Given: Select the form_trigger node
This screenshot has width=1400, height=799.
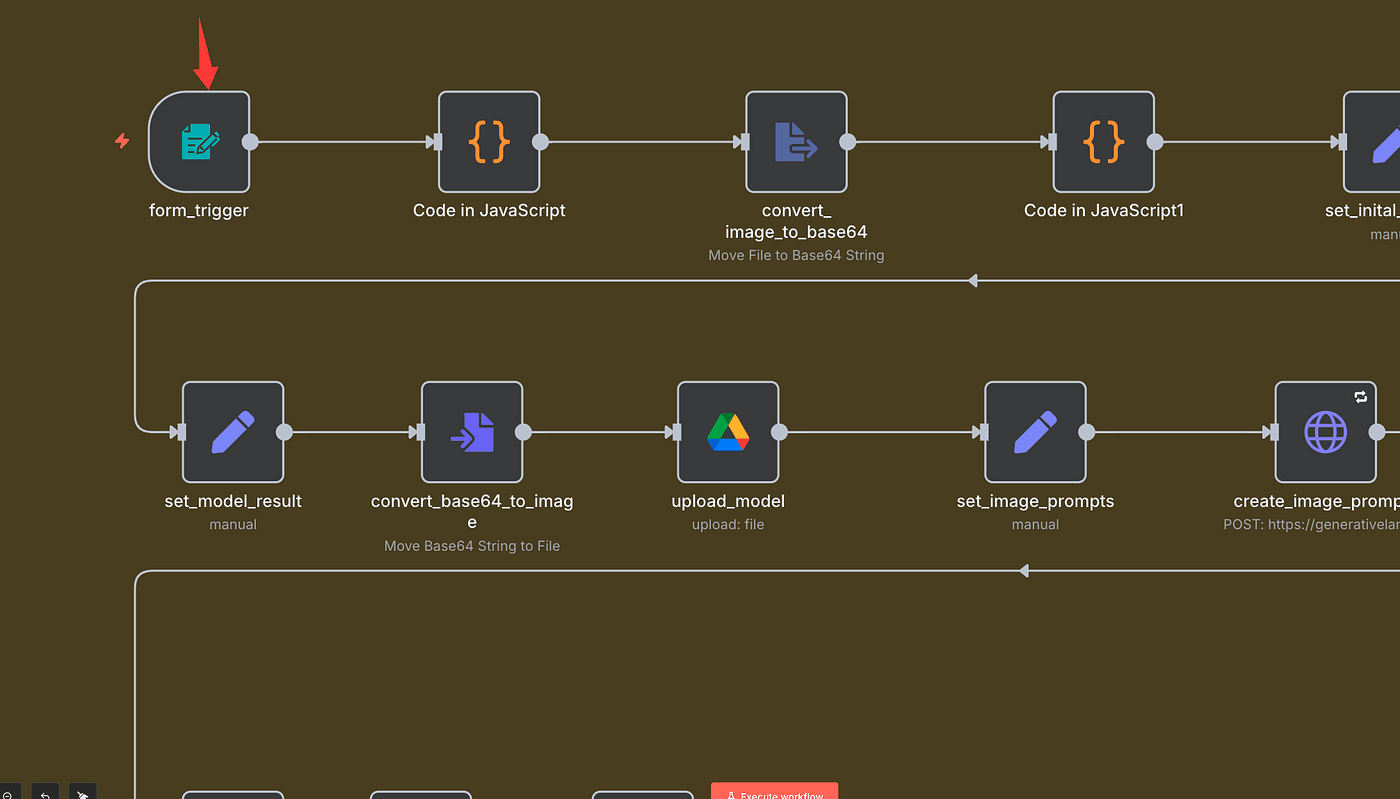Looking at the screenshot, I should [x=199, y=142].
